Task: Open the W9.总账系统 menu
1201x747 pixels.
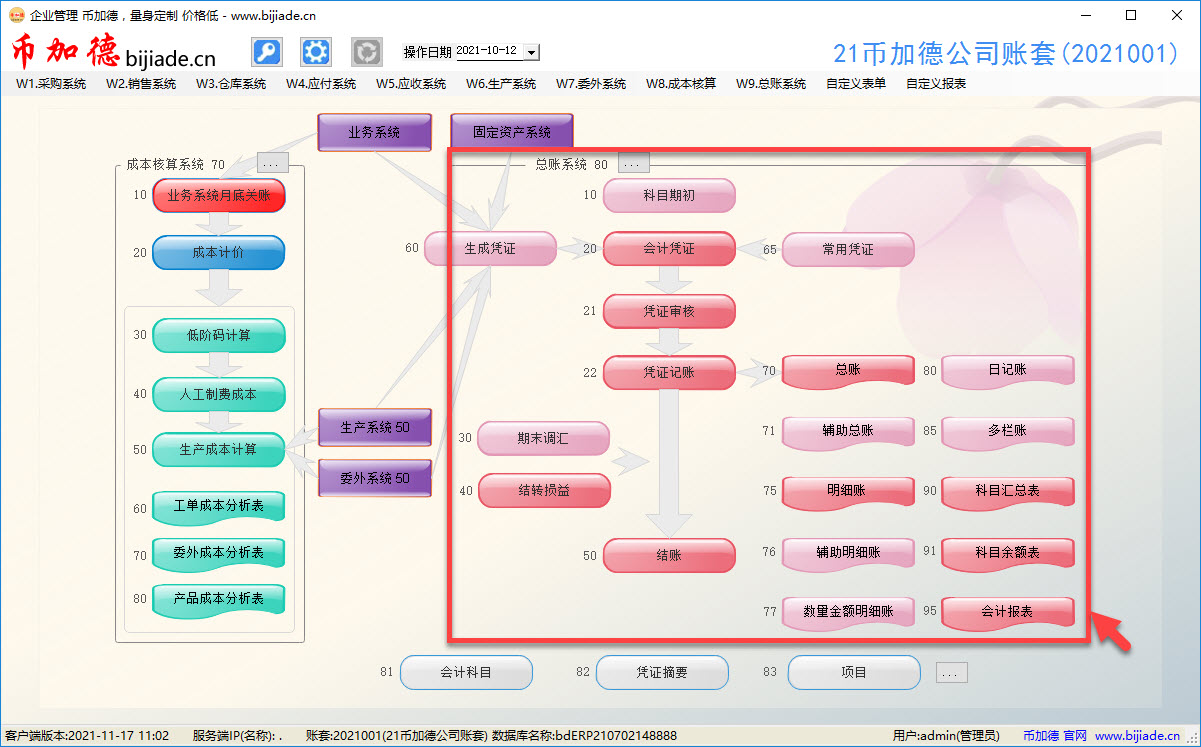Action: coord(771,84)
